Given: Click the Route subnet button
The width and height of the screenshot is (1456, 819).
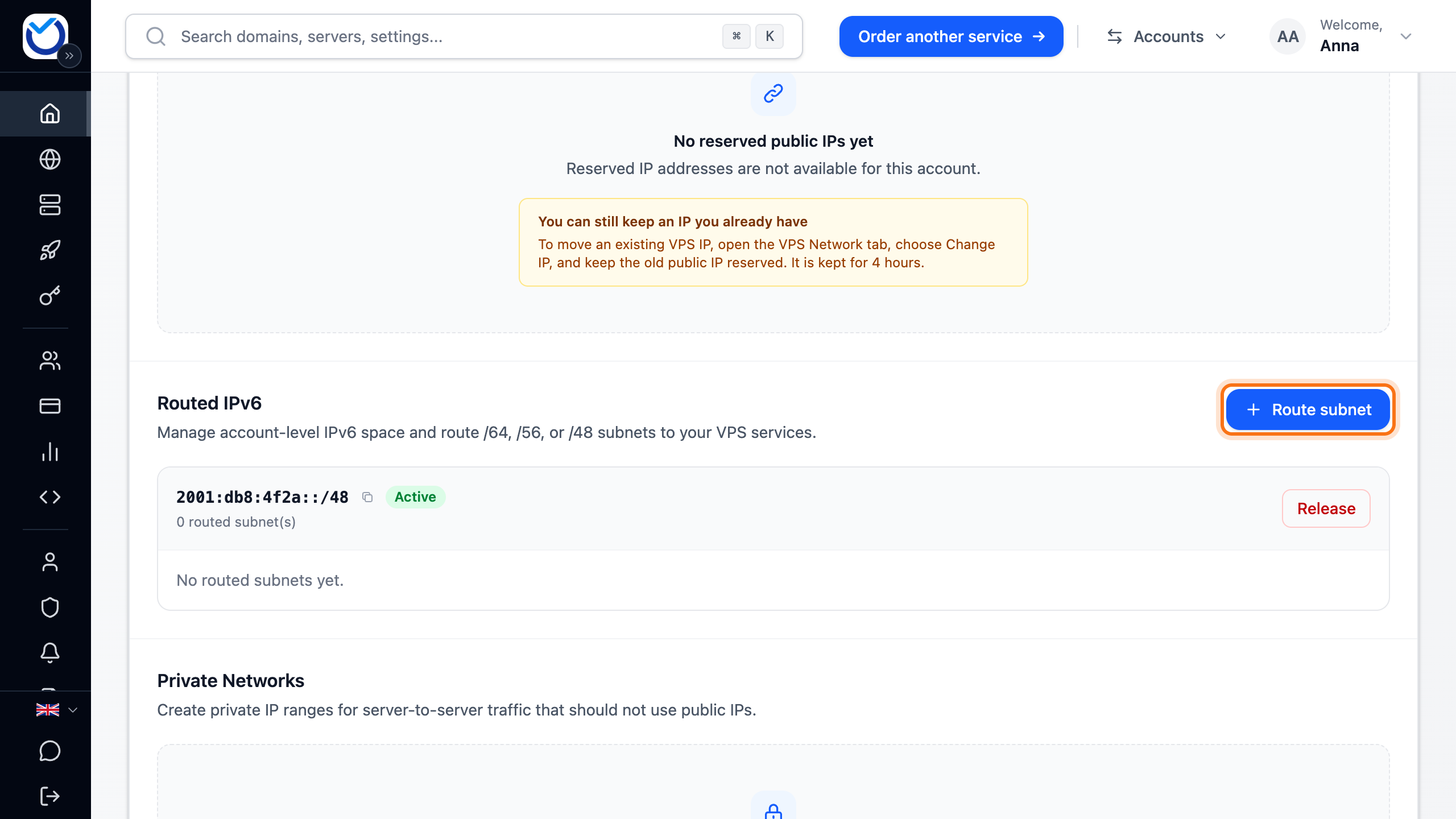Looking at the screenshot, I should pos(1308,409).
